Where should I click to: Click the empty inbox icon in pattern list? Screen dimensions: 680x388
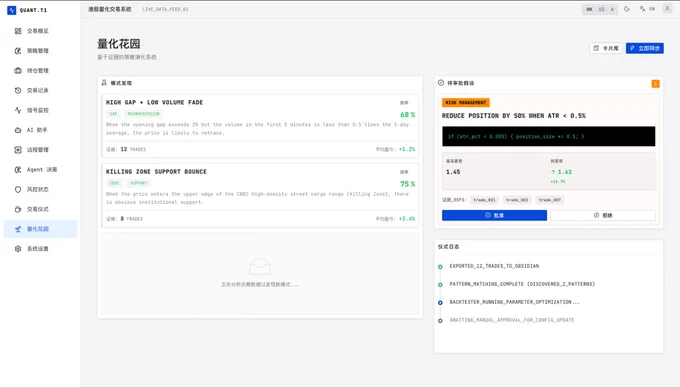point(260,266)
